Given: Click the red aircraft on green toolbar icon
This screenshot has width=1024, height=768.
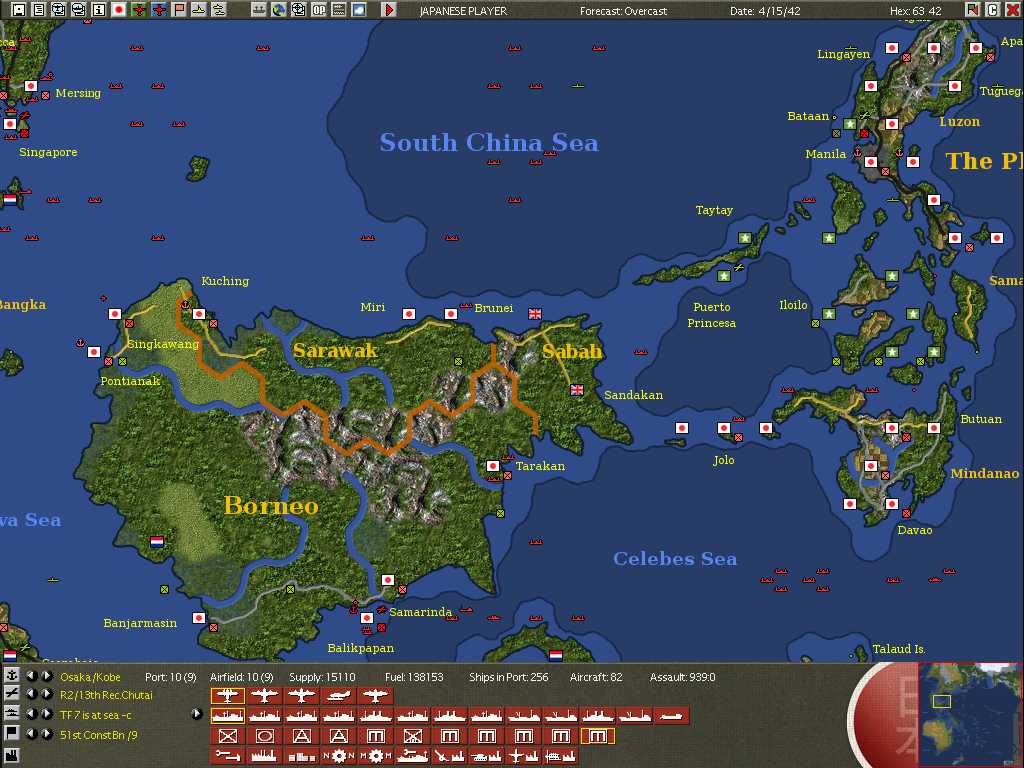Looking at the screenshot, I should point(139,10).
